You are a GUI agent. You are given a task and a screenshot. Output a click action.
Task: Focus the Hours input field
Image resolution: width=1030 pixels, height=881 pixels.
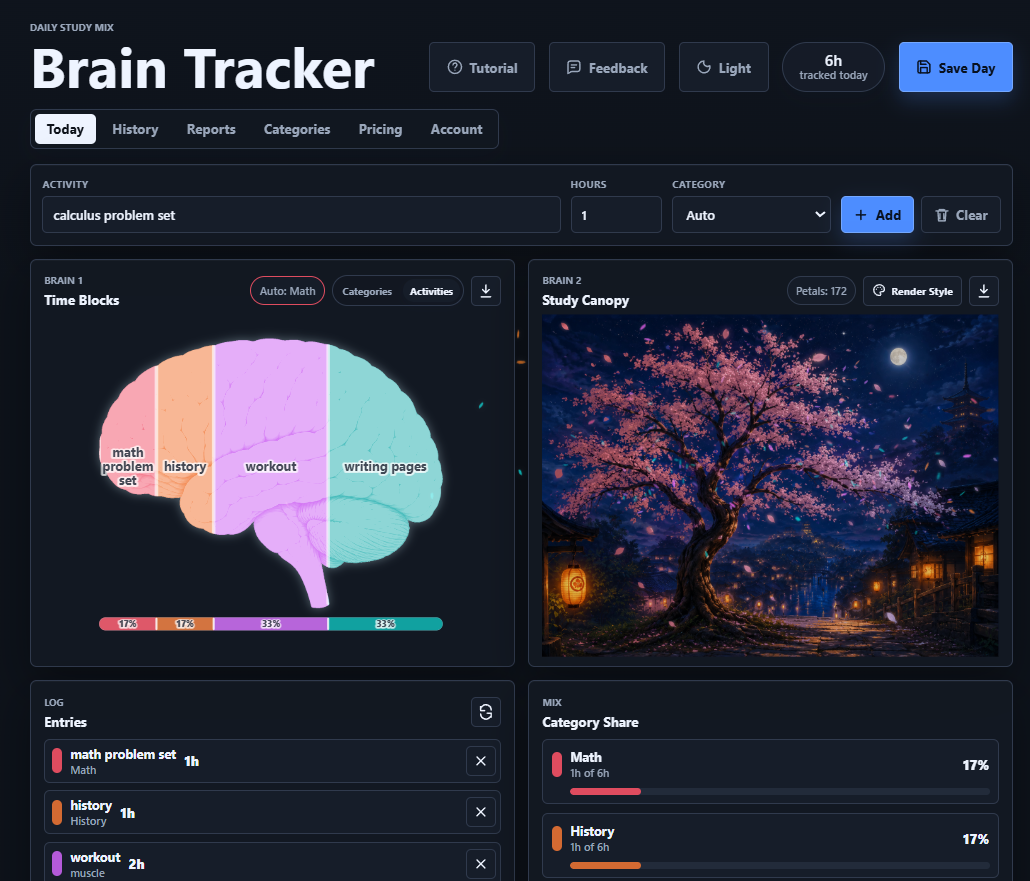point(616,215)
